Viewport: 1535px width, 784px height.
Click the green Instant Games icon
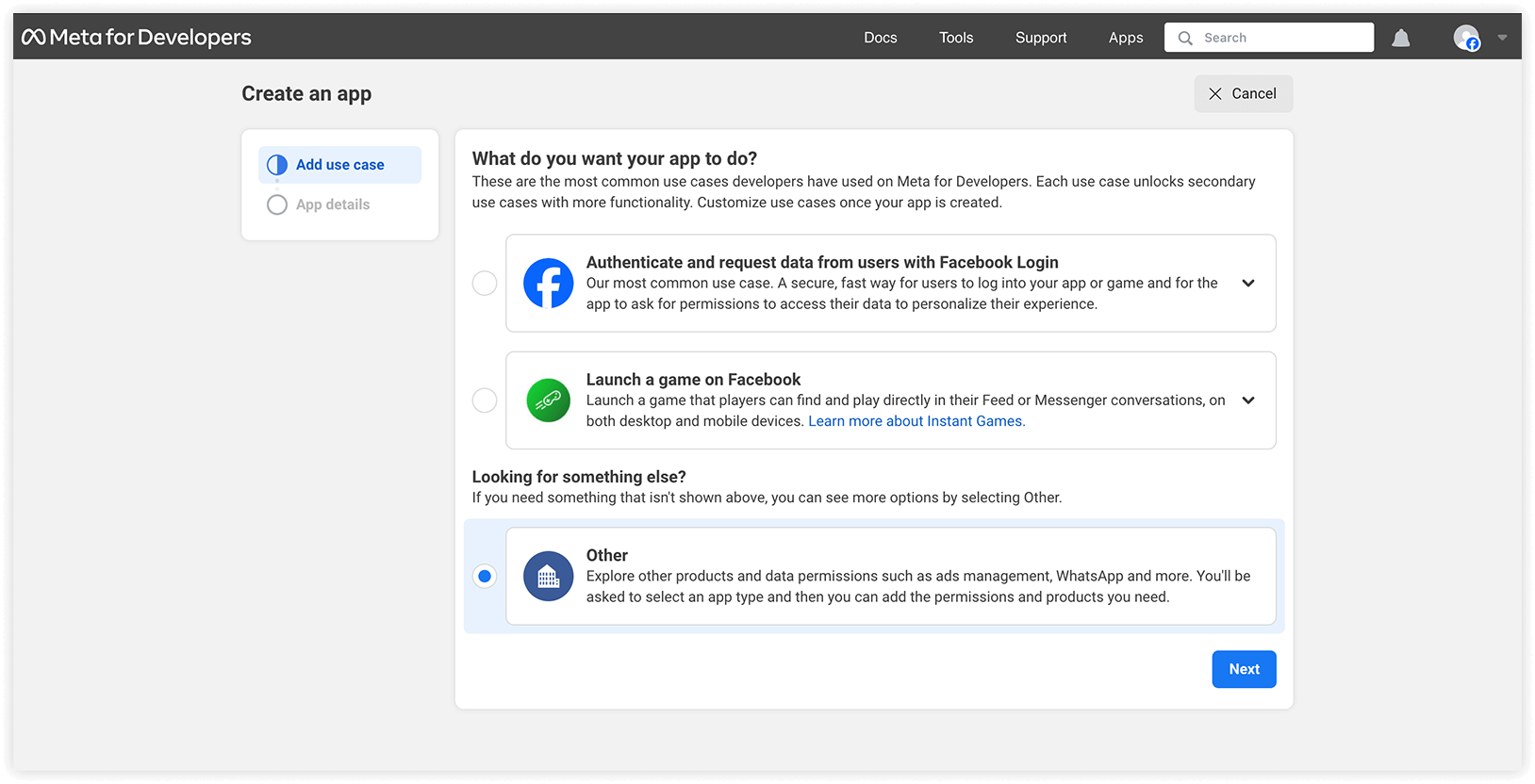click(x=549, y=400)
